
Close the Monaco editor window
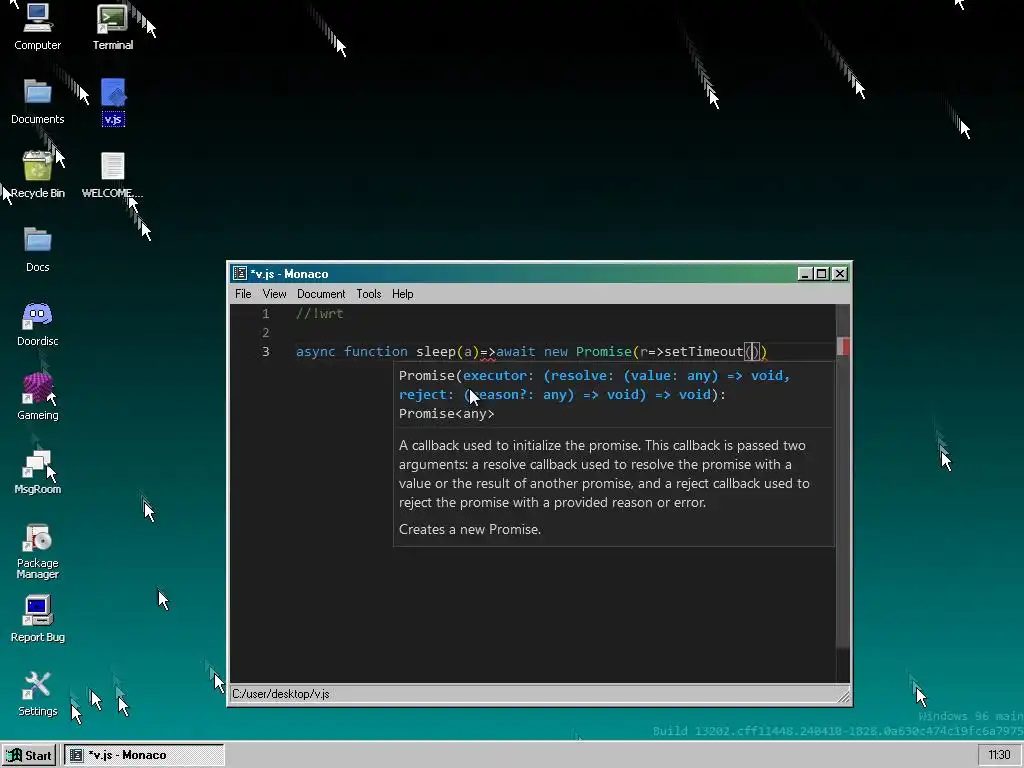840,274
